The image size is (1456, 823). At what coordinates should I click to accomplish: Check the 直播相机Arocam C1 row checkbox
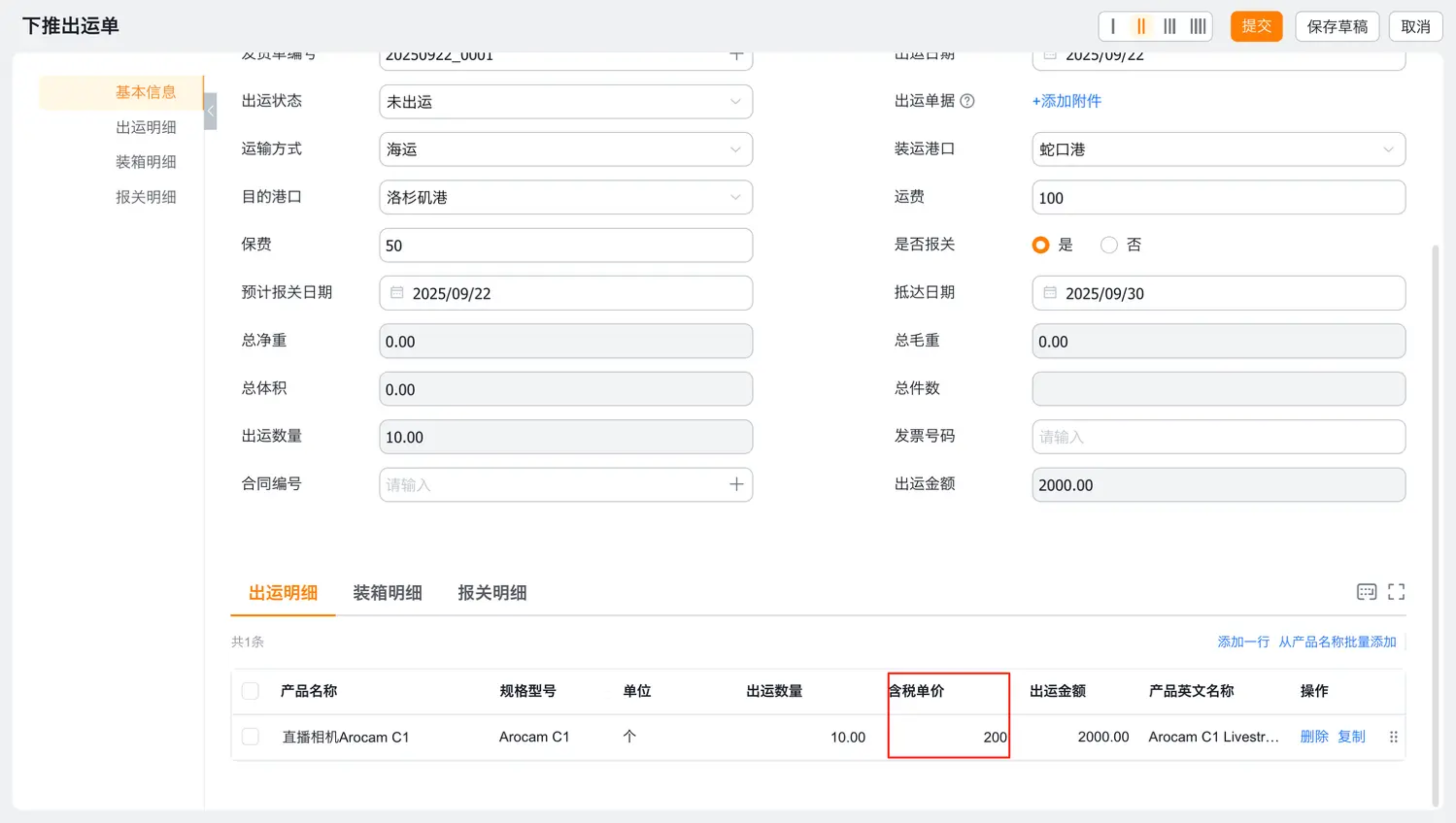coord(250,736)
